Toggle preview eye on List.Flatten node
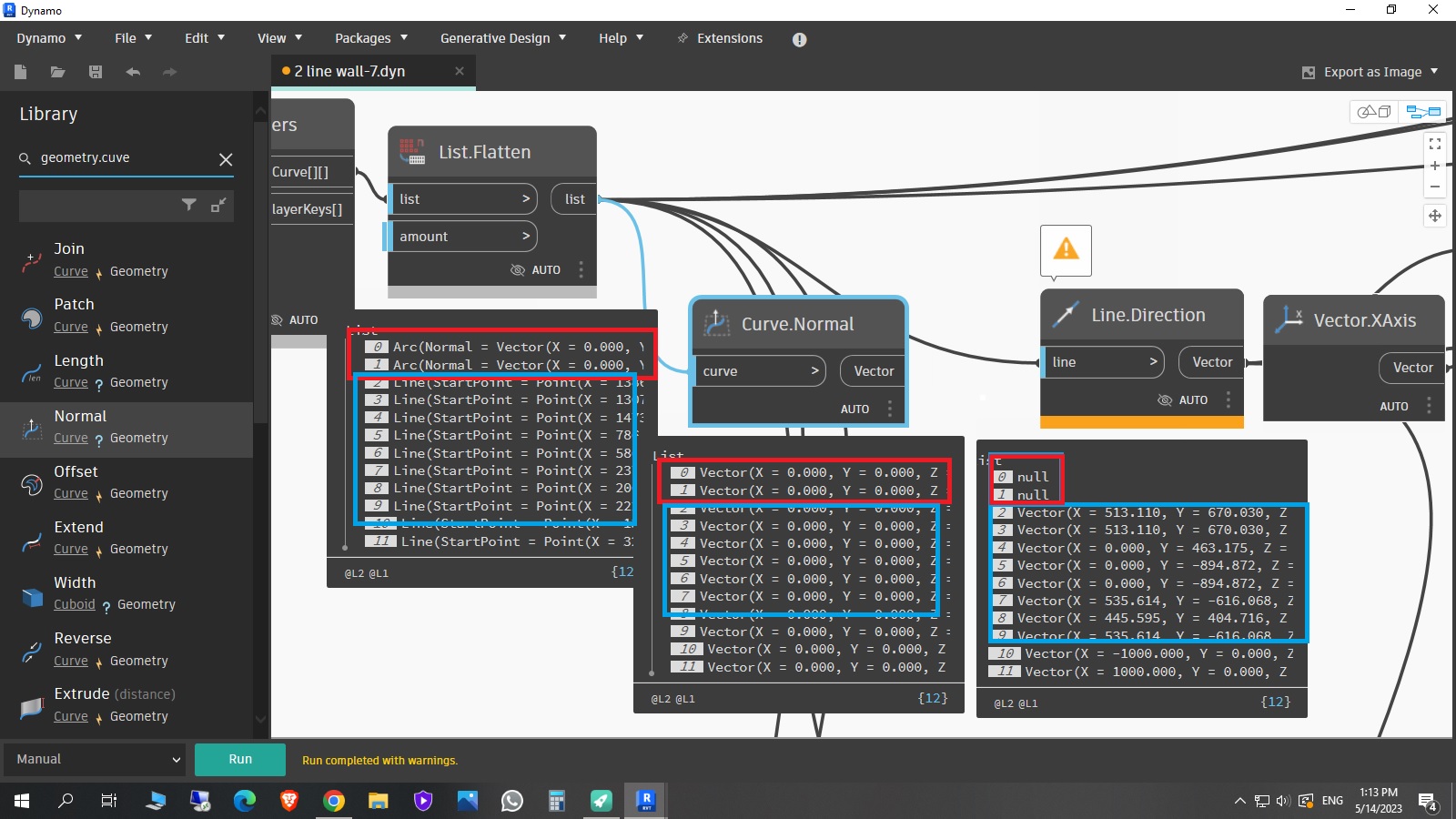 click(x=518, y=270)
